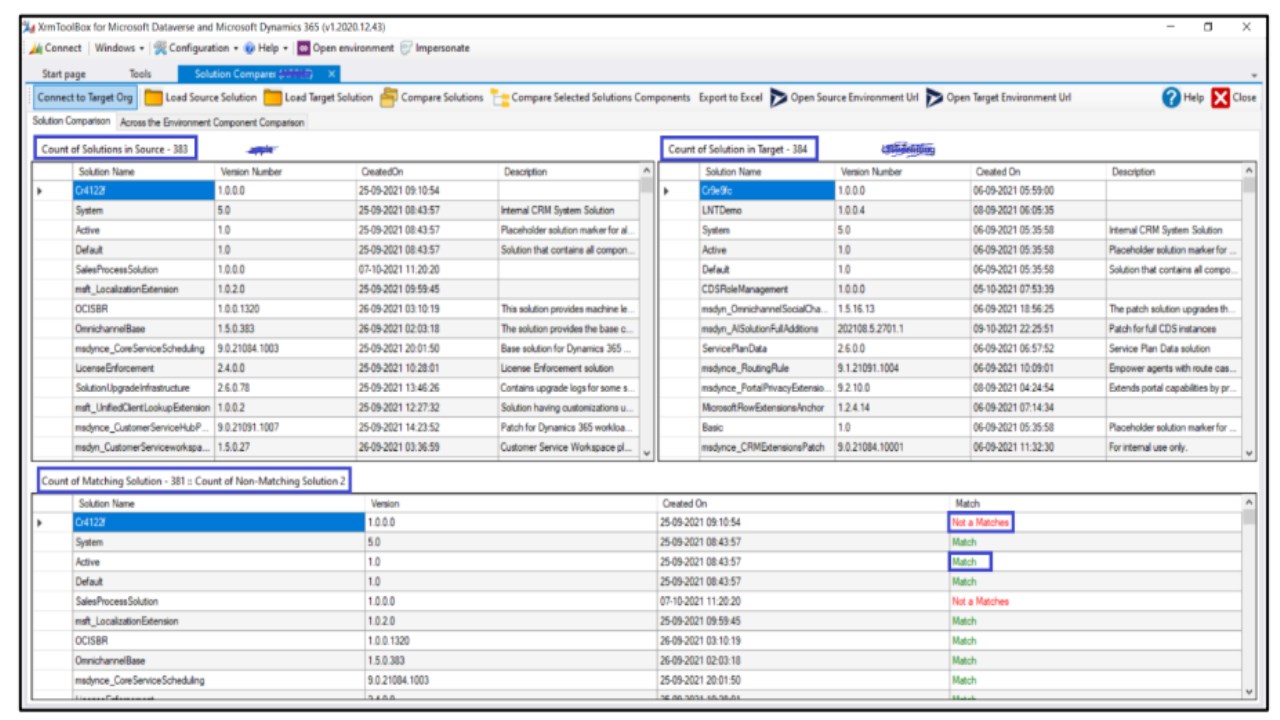This screenshot has width=1280, height=720.
Task: Select msdynce_RoutingRule in the target grid
Action: click(767, 368)
